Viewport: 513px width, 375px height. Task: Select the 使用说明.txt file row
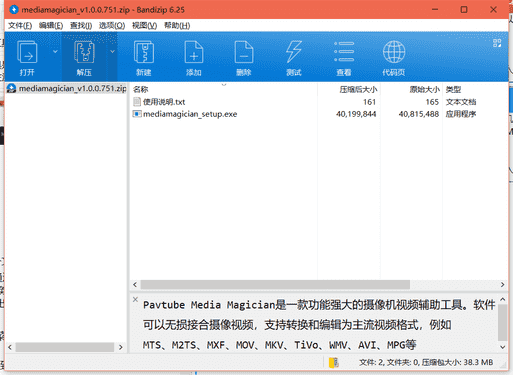click(318, 102)
